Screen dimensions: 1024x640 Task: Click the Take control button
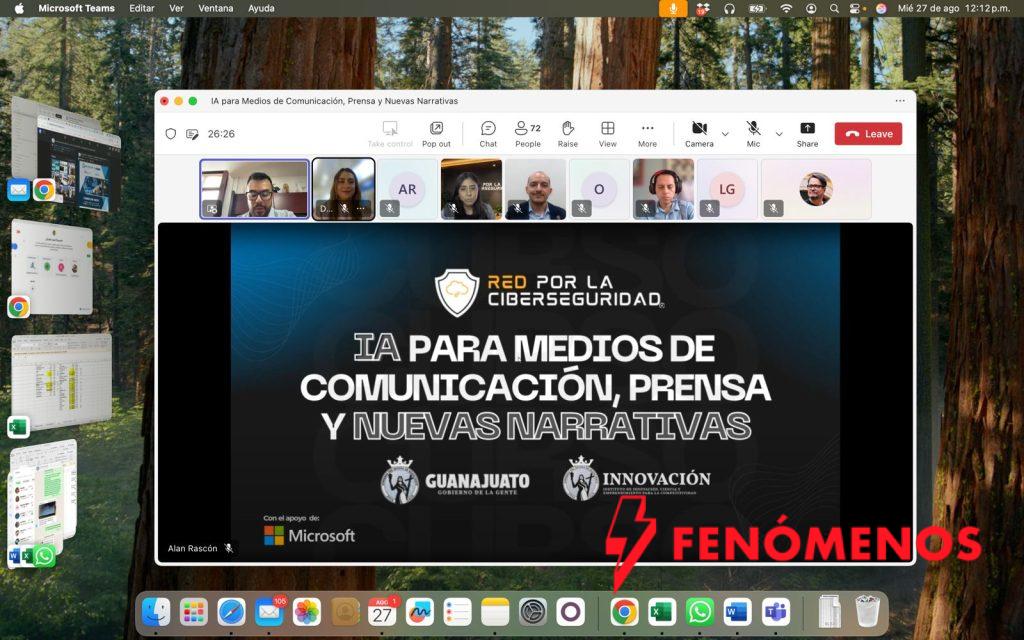tap(390, 133)
